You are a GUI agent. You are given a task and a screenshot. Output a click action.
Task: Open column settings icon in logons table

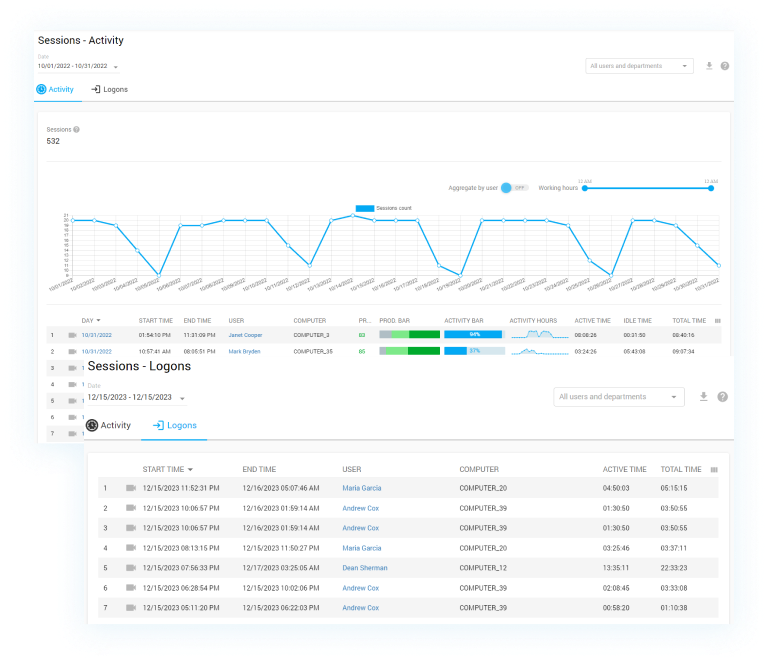click(x=713, y=469)
